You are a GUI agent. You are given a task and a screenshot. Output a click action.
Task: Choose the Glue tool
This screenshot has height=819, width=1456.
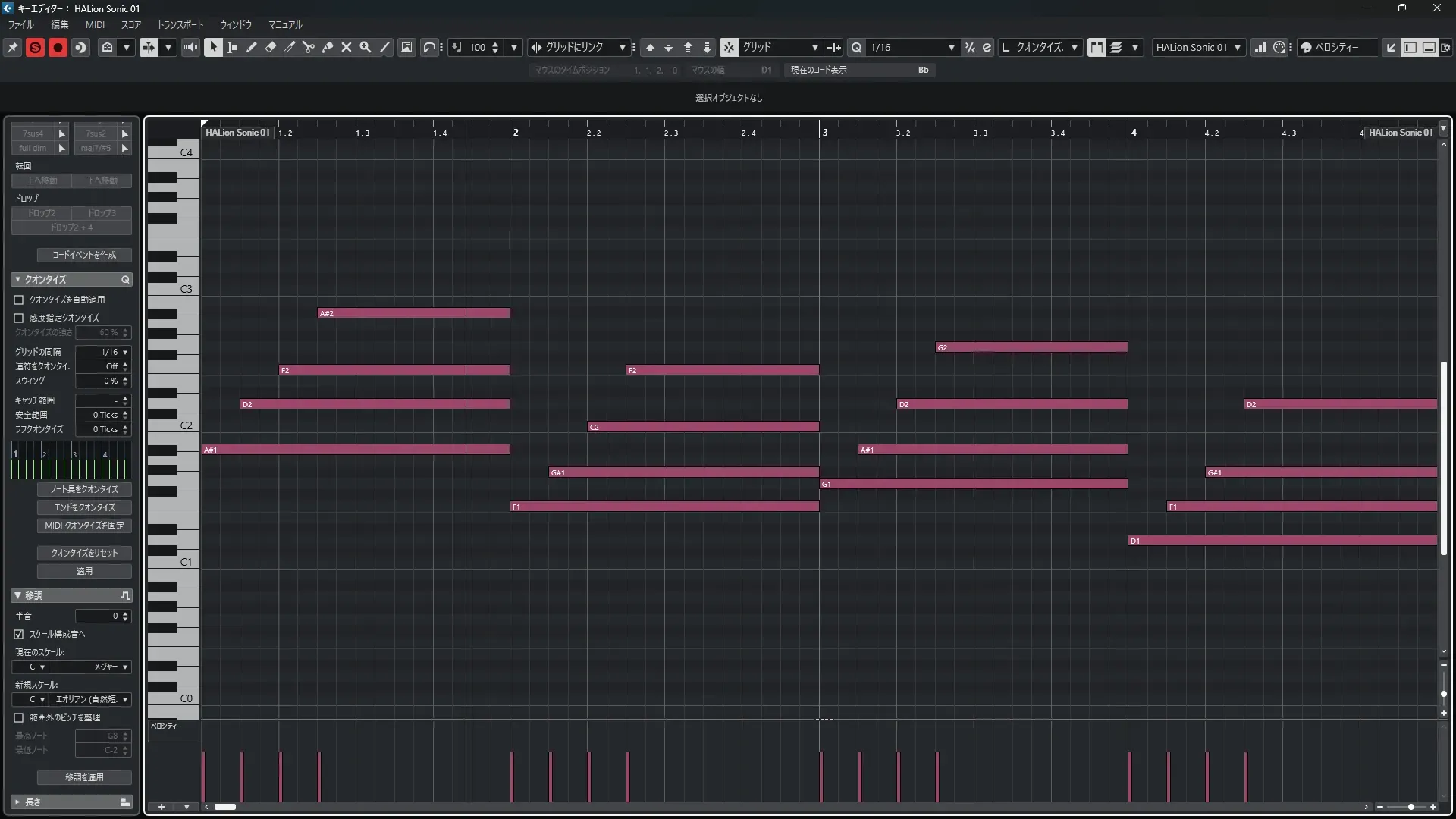coord(328,47)
